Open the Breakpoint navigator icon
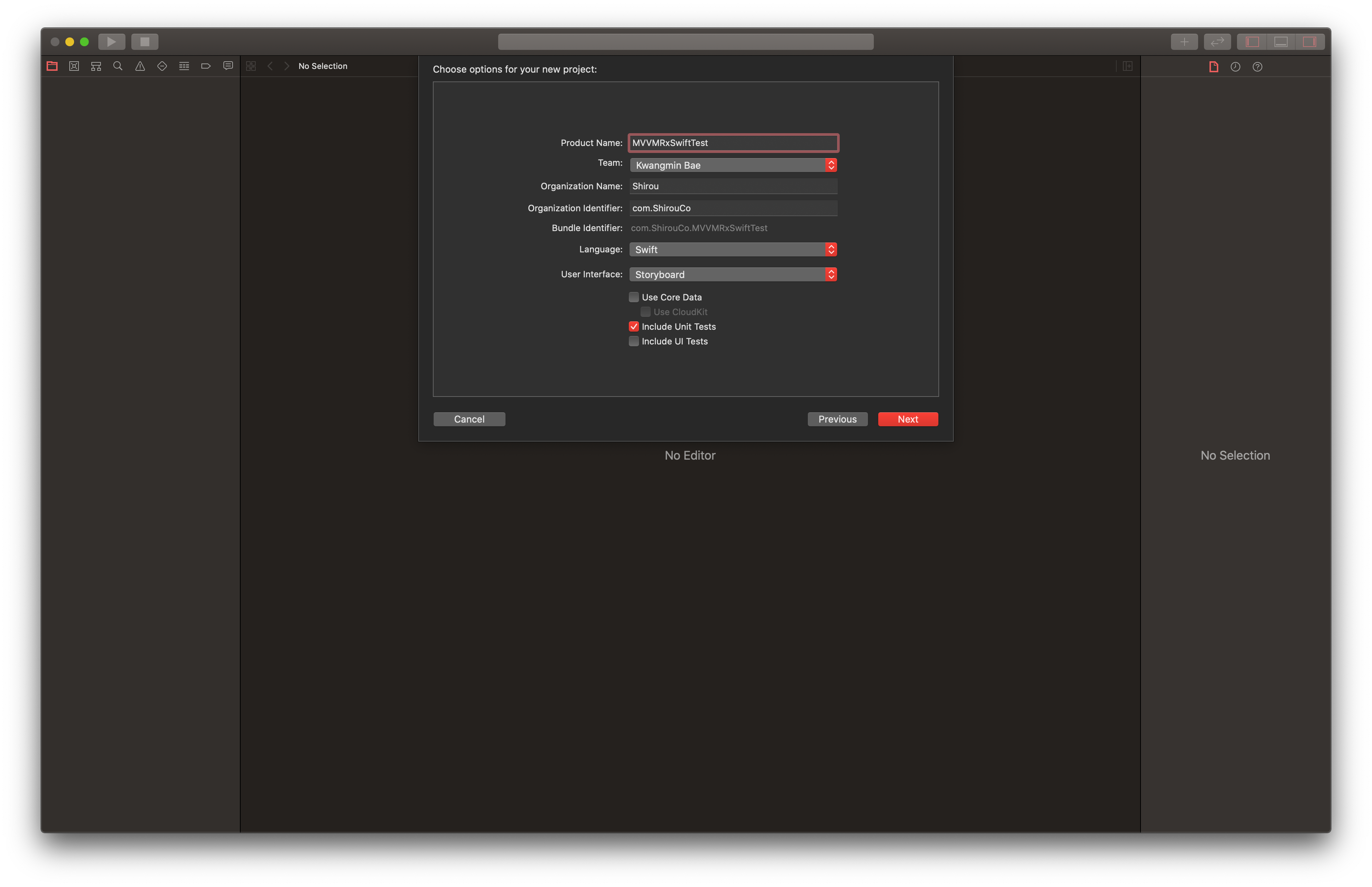1372x887 pixels. pos(206,66)
